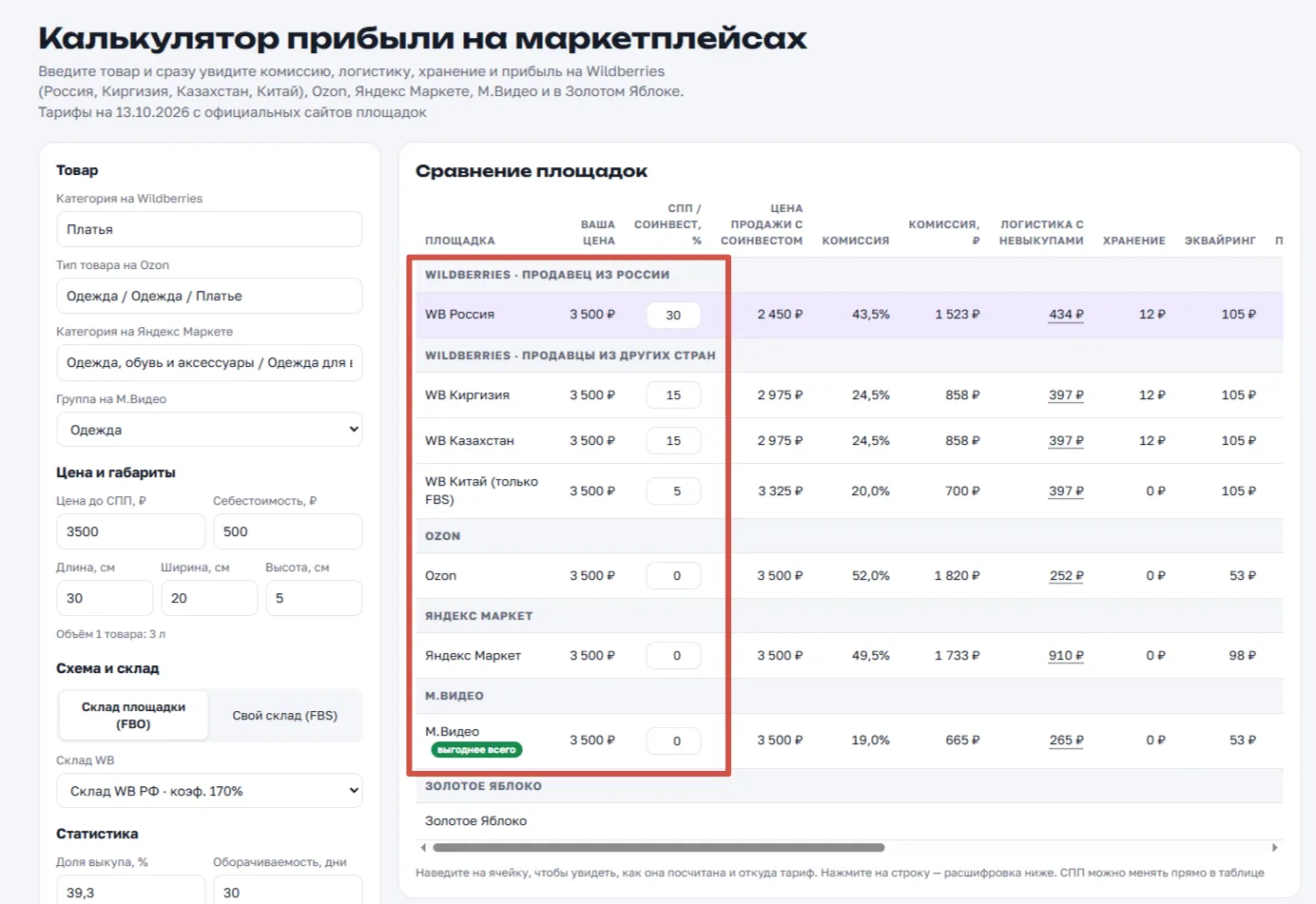Click the table's horizontal scrollbar thumb
This screenshot has height=904, width=1316.
pos(659,847)
